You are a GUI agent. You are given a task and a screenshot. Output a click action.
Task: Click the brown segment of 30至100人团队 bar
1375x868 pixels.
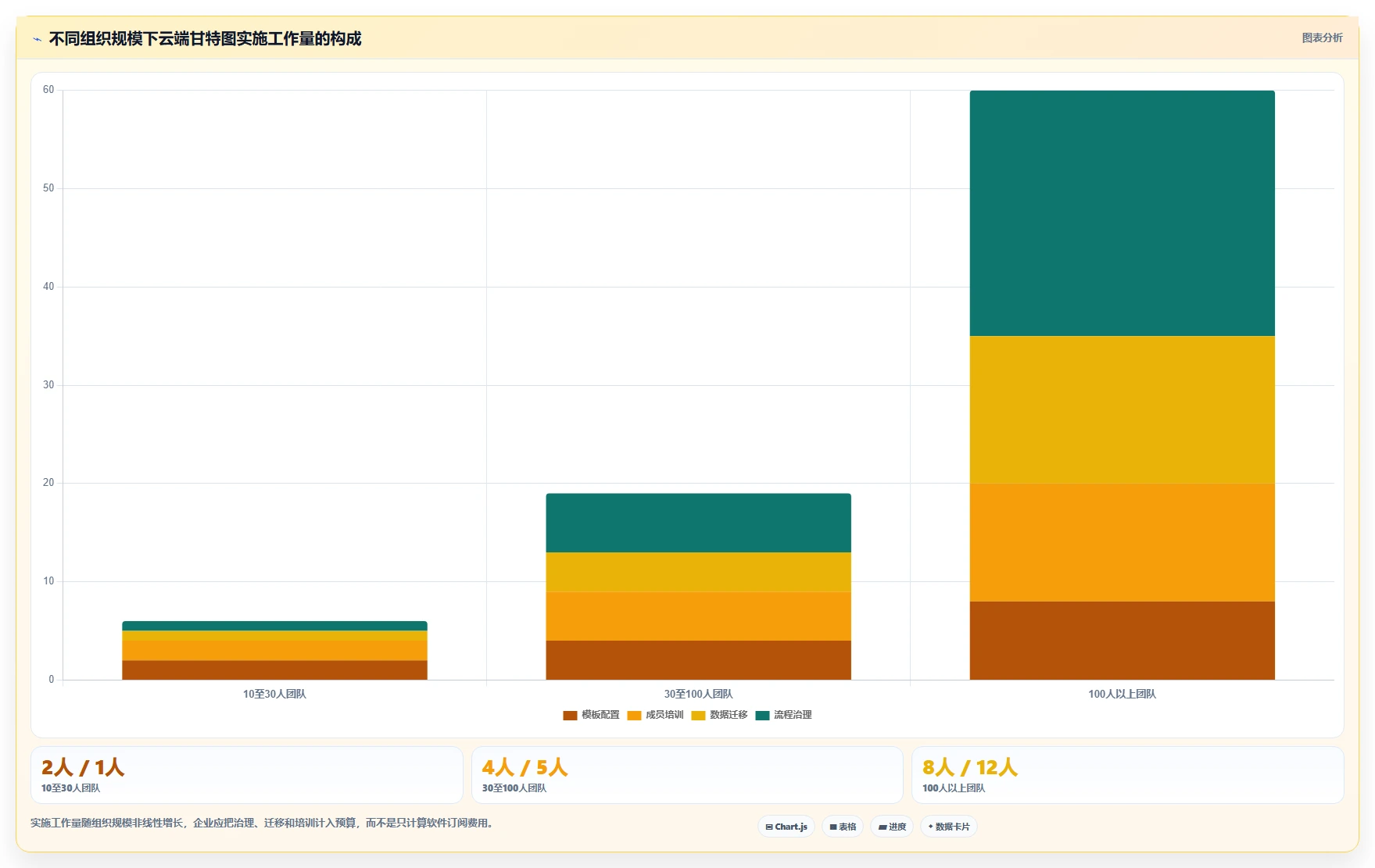pyautogui.click(x=698, y=660)
